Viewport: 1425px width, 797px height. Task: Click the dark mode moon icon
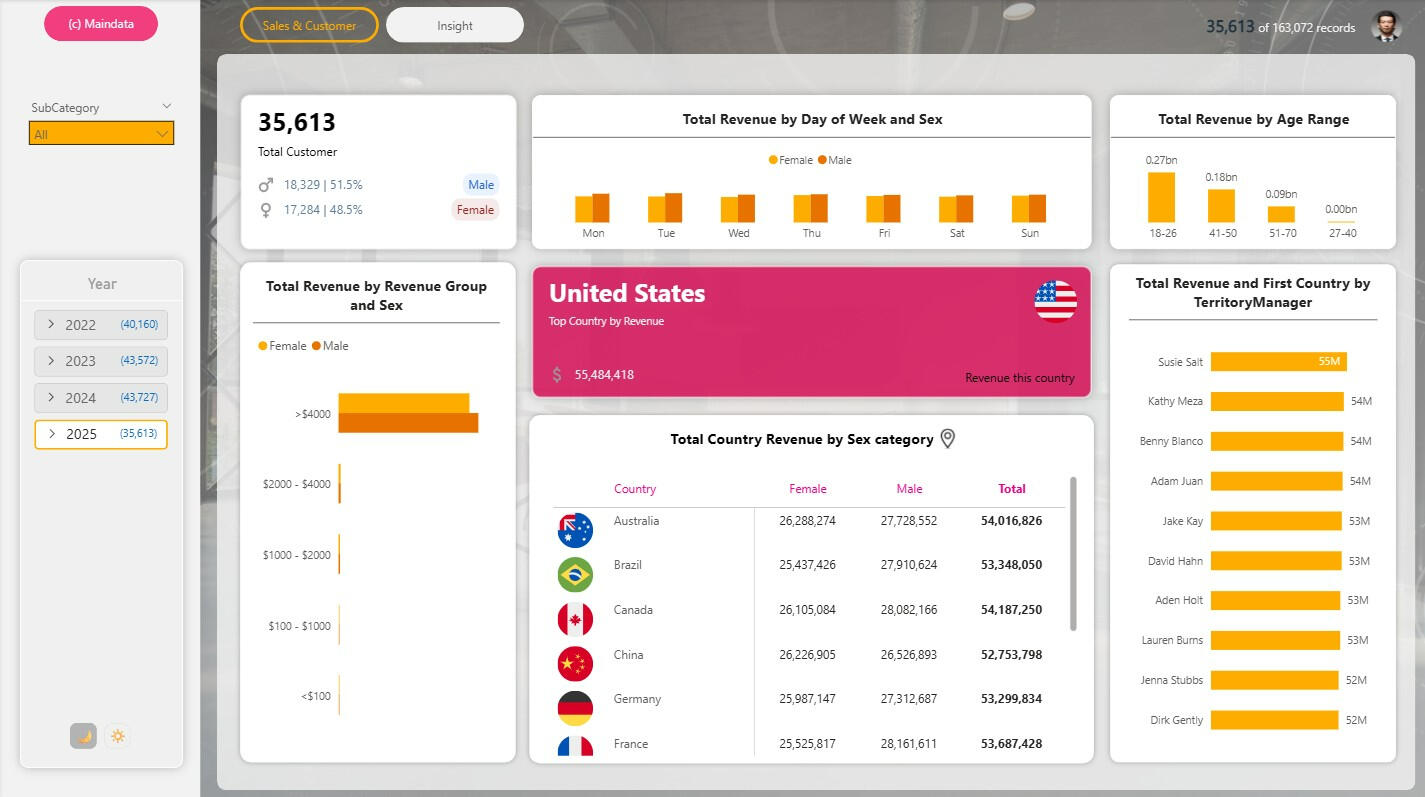[83, 736]
